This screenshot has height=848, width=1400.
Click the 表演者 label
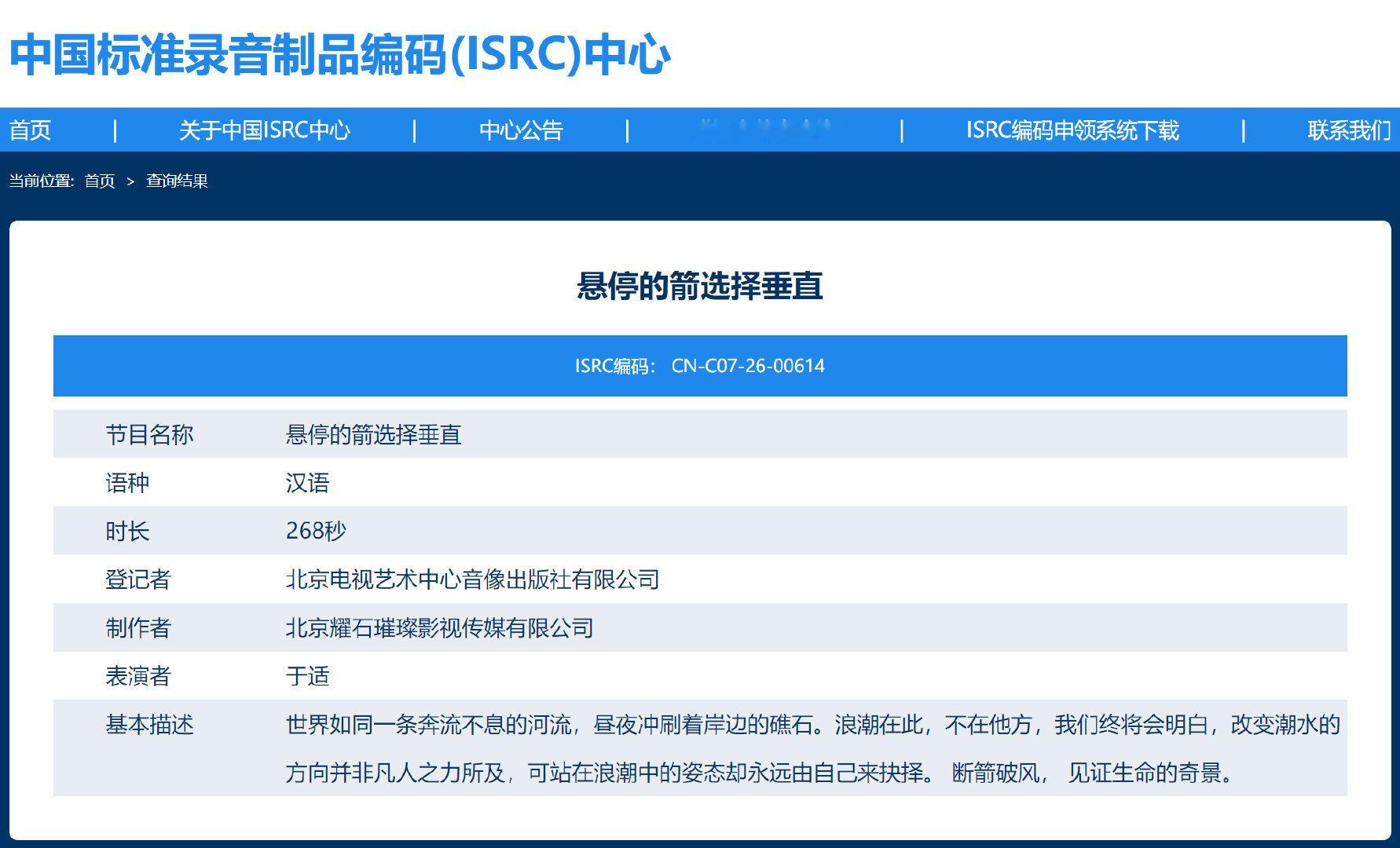(x=138, y=676)
